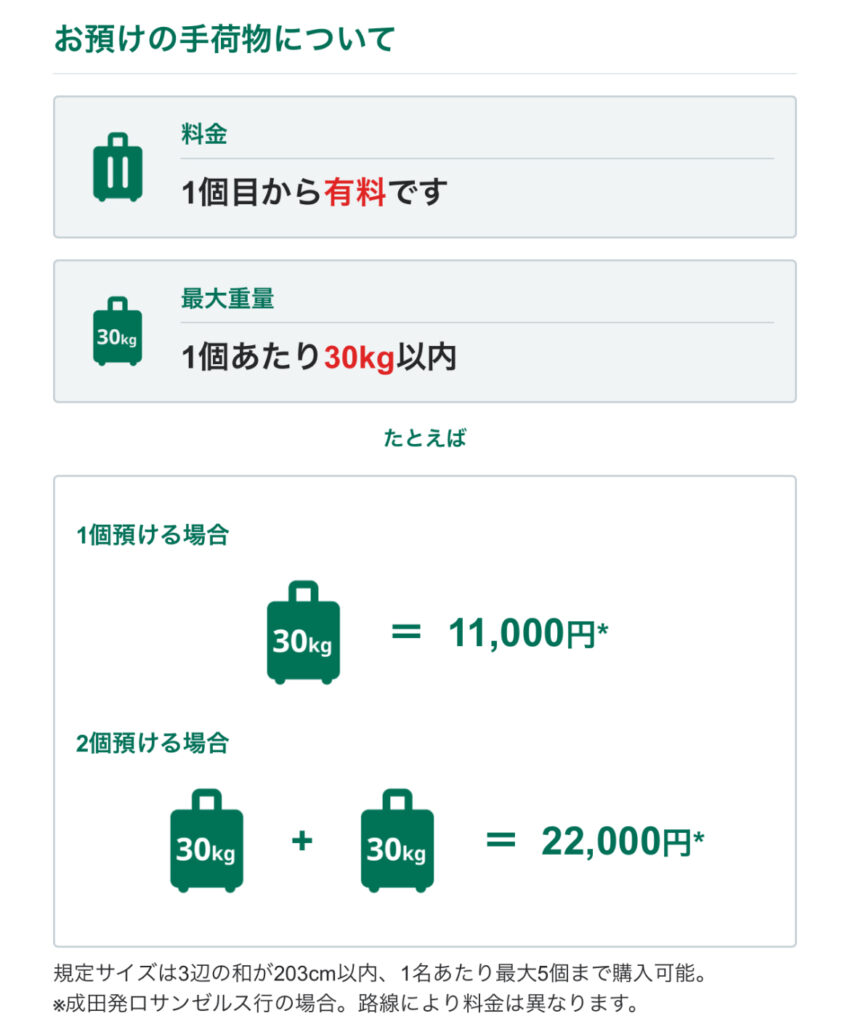Screen dimensions: 850x1024
Task: Click the equals sign before 11,000円
Action: [x=405, y=633]
